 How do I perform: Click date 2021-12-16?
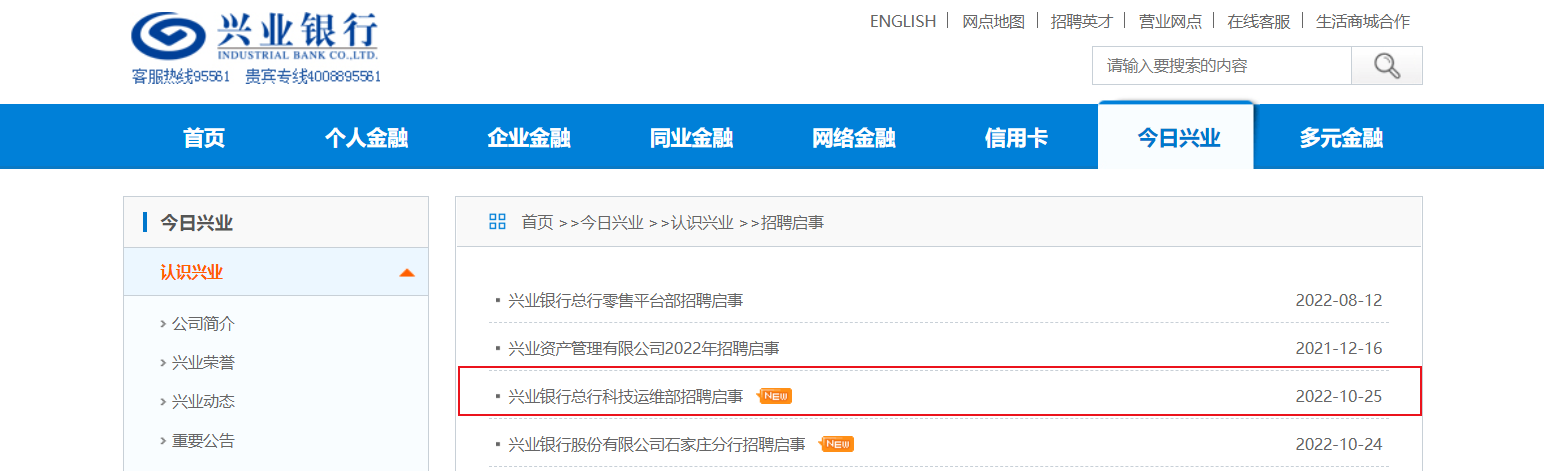[x=1339, y=348]
